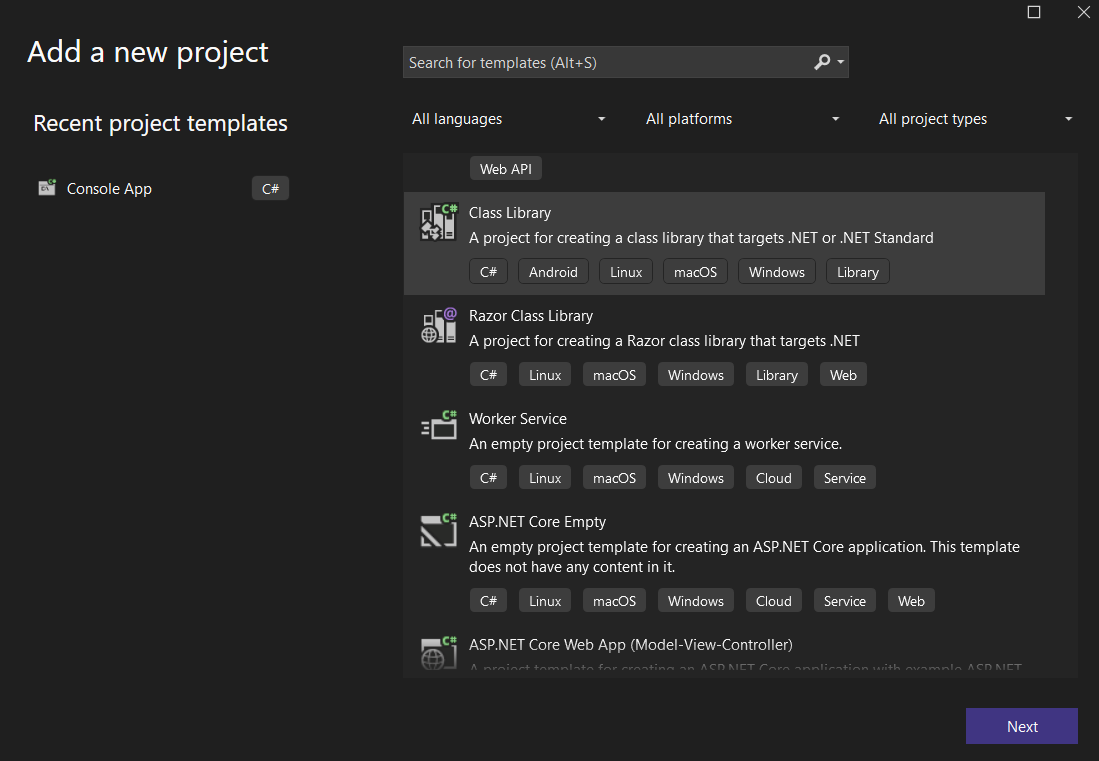Click the macOS tag under ASP.NET Core Empty
Viewport: 1099px width, 761px height.
[x=614, y=601]
